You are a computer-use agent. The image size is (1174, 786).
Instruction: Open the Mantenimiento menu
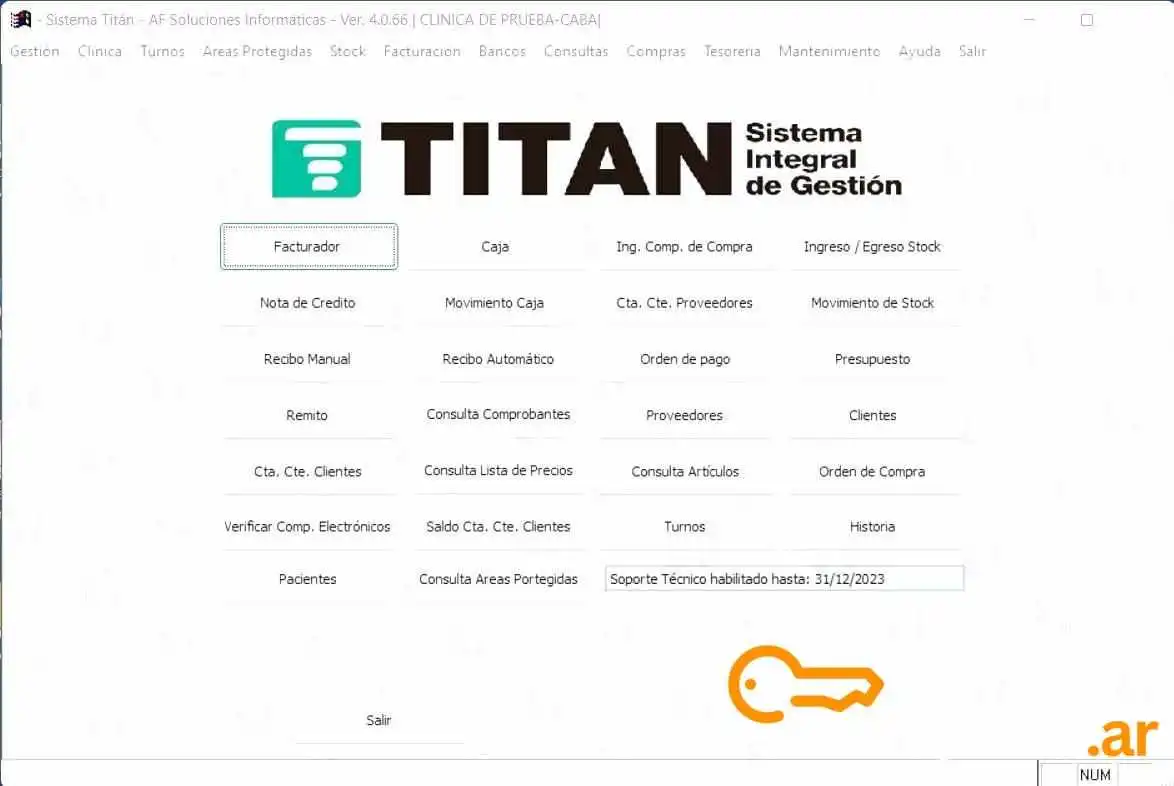(x=829, y=51)
